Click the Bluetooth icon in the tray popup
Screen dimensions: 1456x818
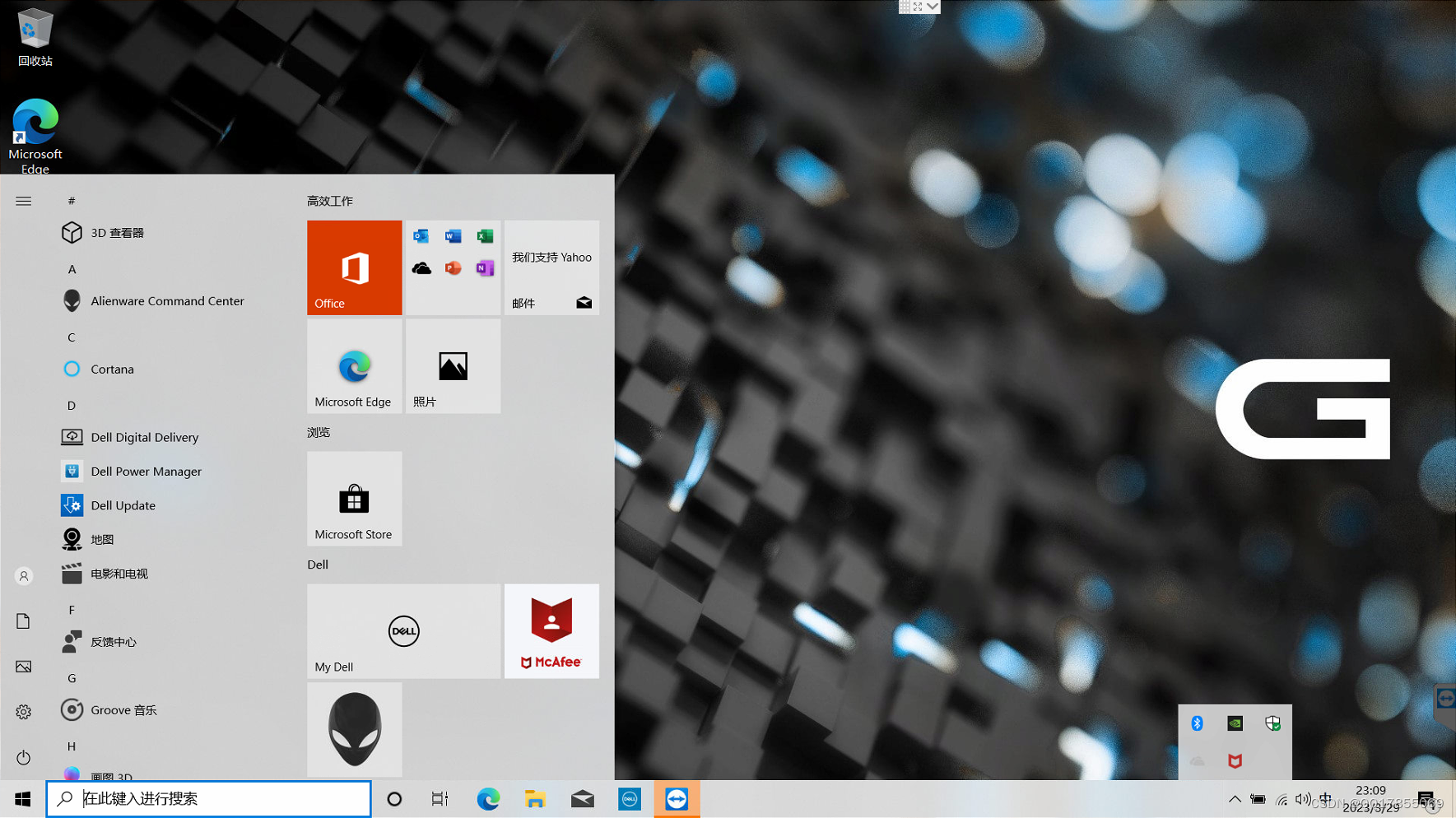1197,723
